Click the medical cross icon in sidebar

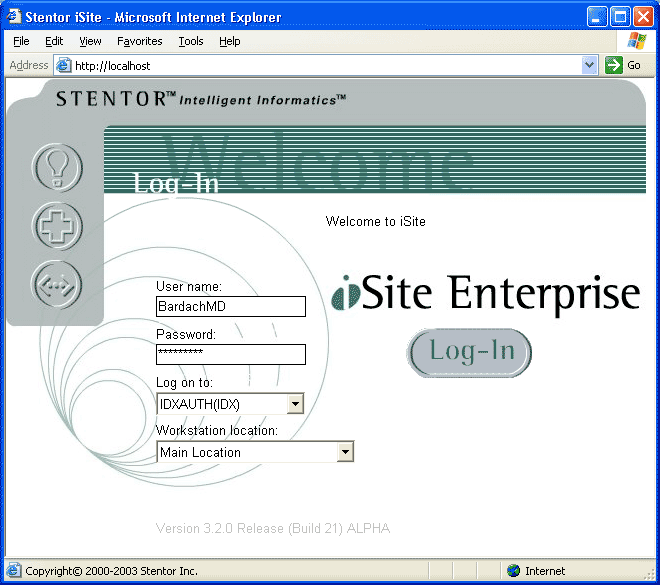click(x=58, y=226)
